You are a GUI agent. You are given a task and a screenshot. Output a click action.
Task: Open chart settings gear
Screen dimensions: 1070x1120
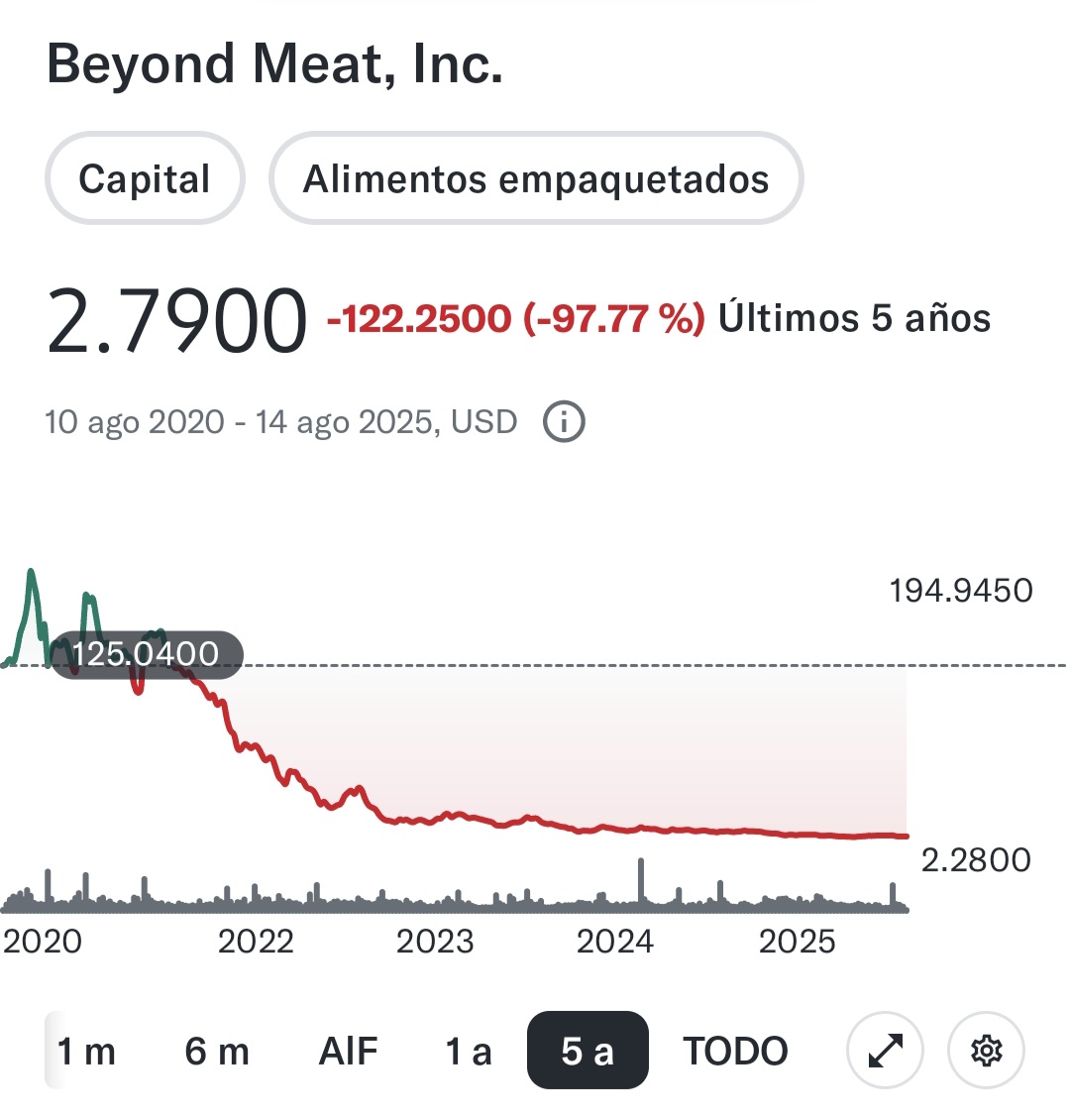pos(987,1050)
